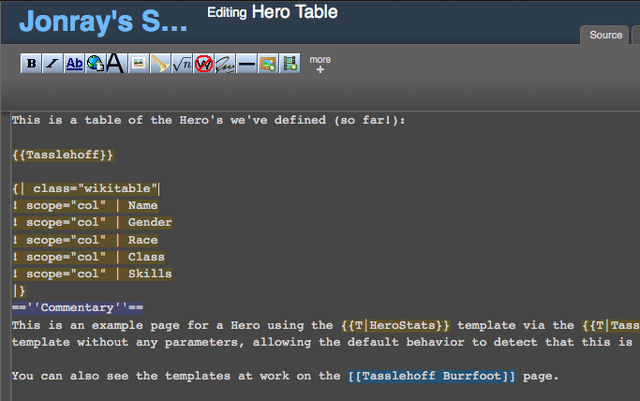Screen dimensions: 640x401
Task: Click the scope="col" | Race row
Action: pos(85,240)
